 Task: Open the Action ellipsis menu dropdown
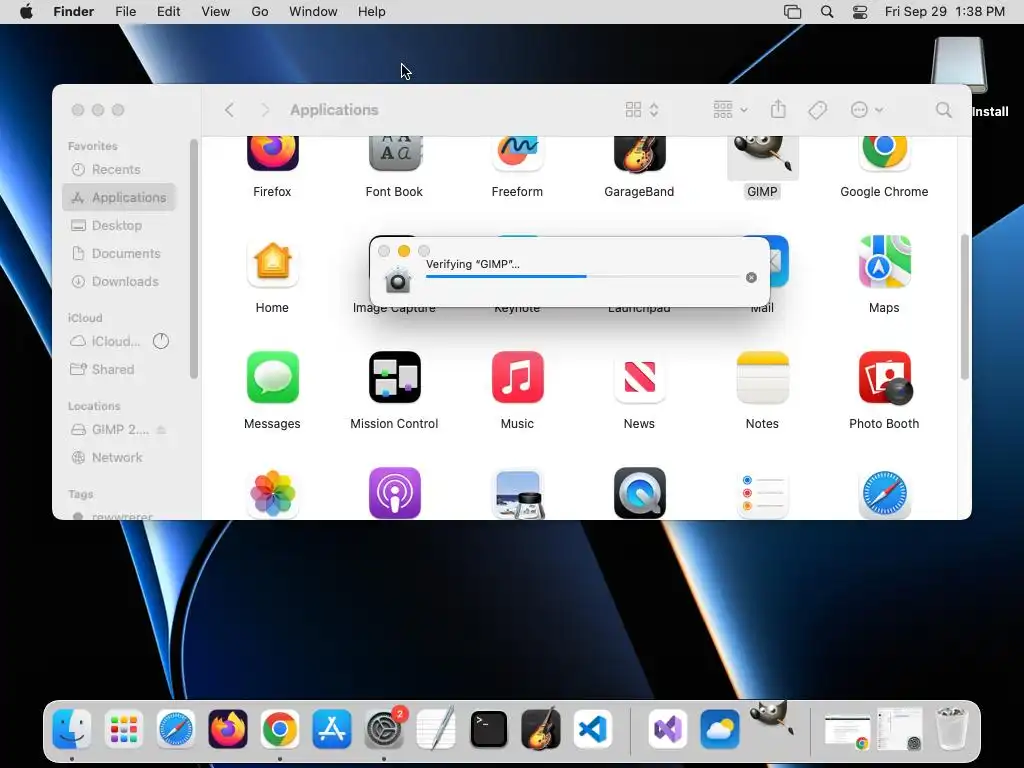tap(867, 110)
